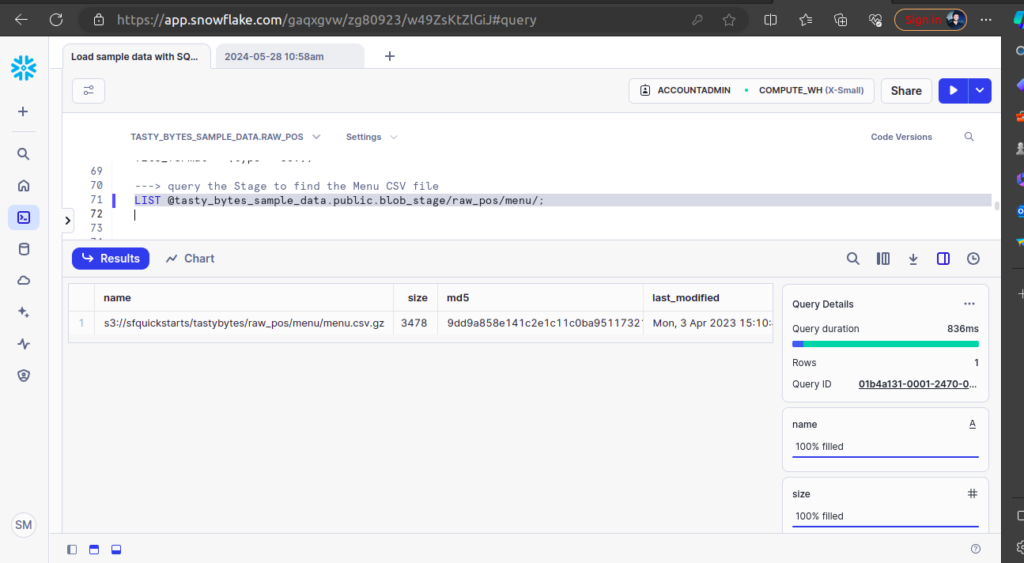Open the Data database icon

click(x=23, y=249)
